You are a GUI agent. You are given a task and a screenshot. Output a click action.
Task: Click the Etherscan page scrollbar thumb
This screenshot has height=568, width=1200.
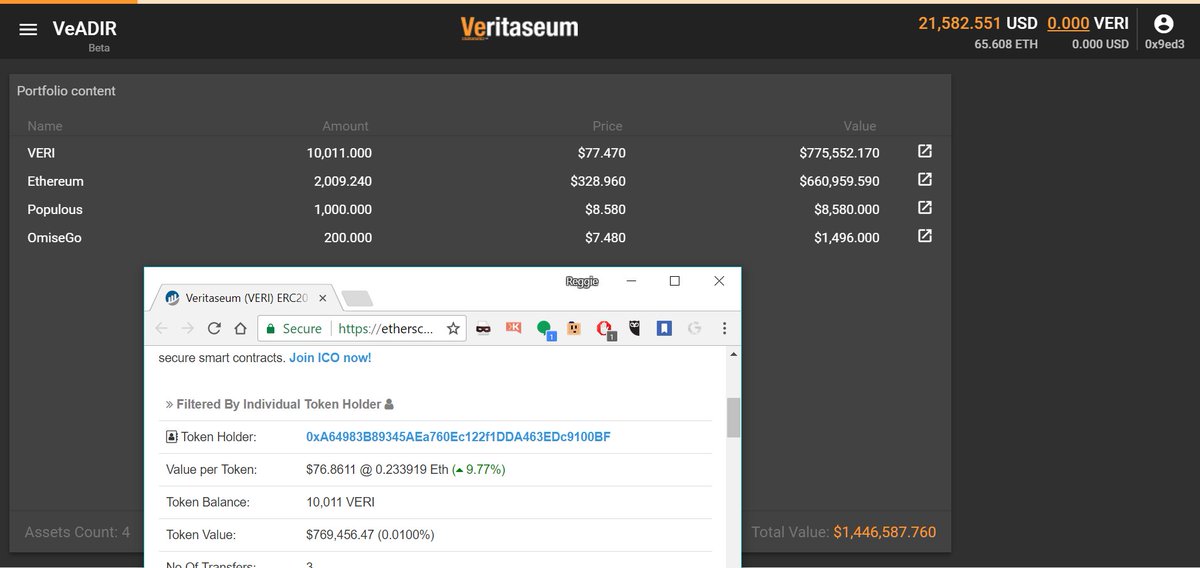click(x=733, y=417)
